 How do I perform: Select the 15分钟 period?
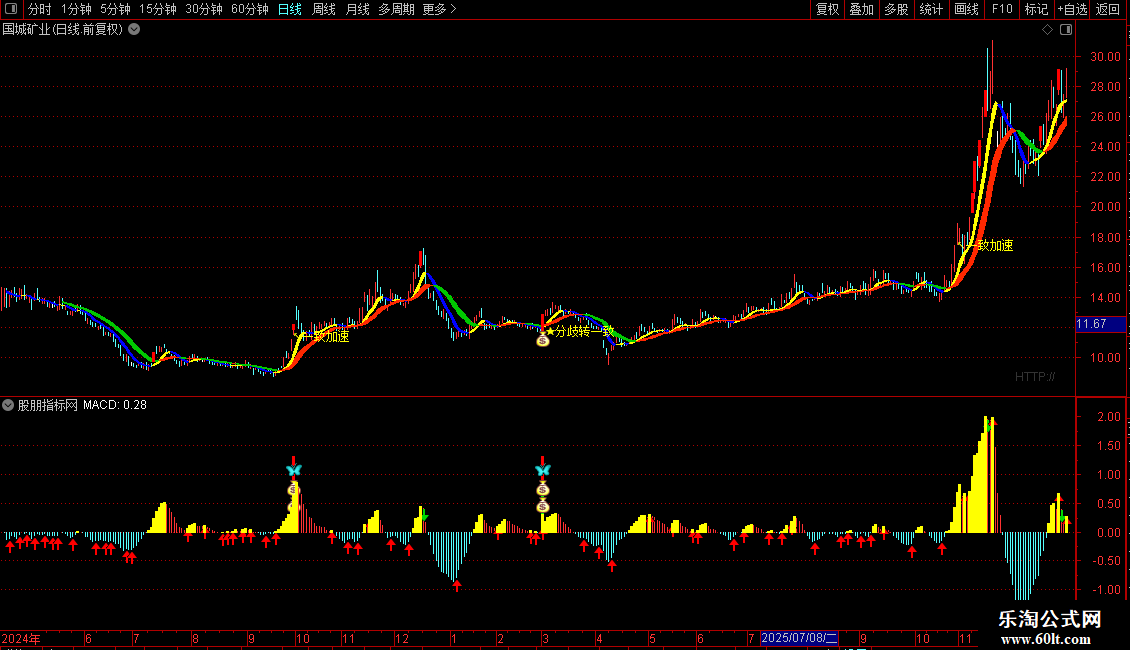158,9
